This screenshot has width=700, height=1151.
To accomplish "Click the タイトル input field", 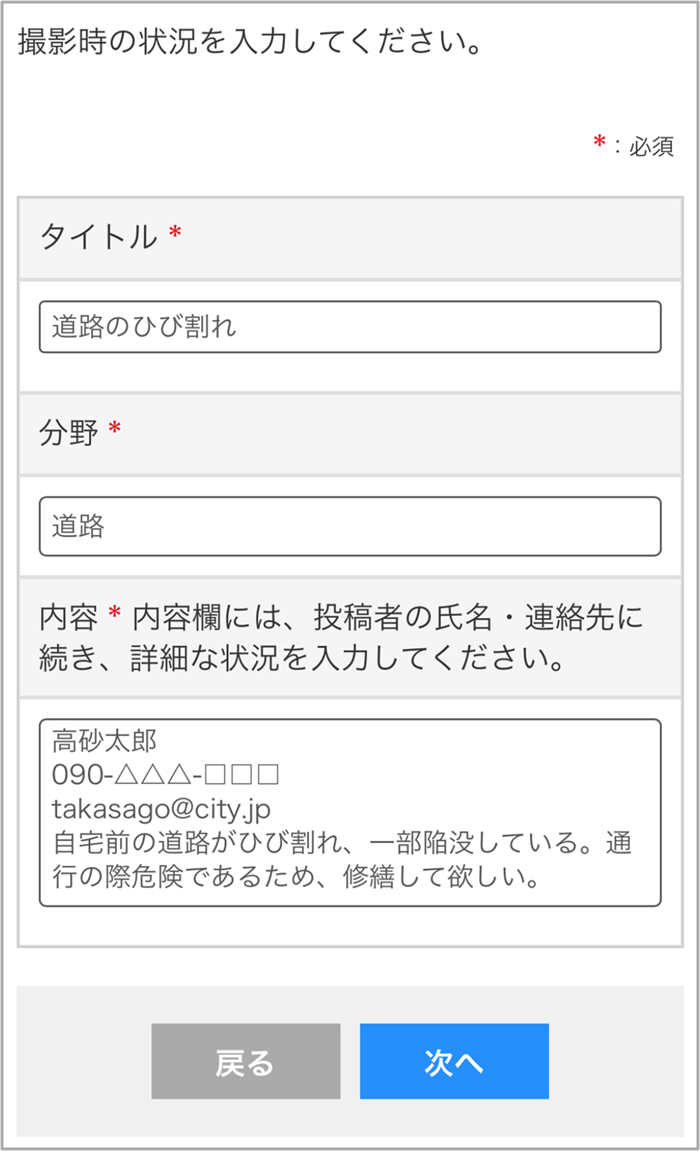I will 350,327.
